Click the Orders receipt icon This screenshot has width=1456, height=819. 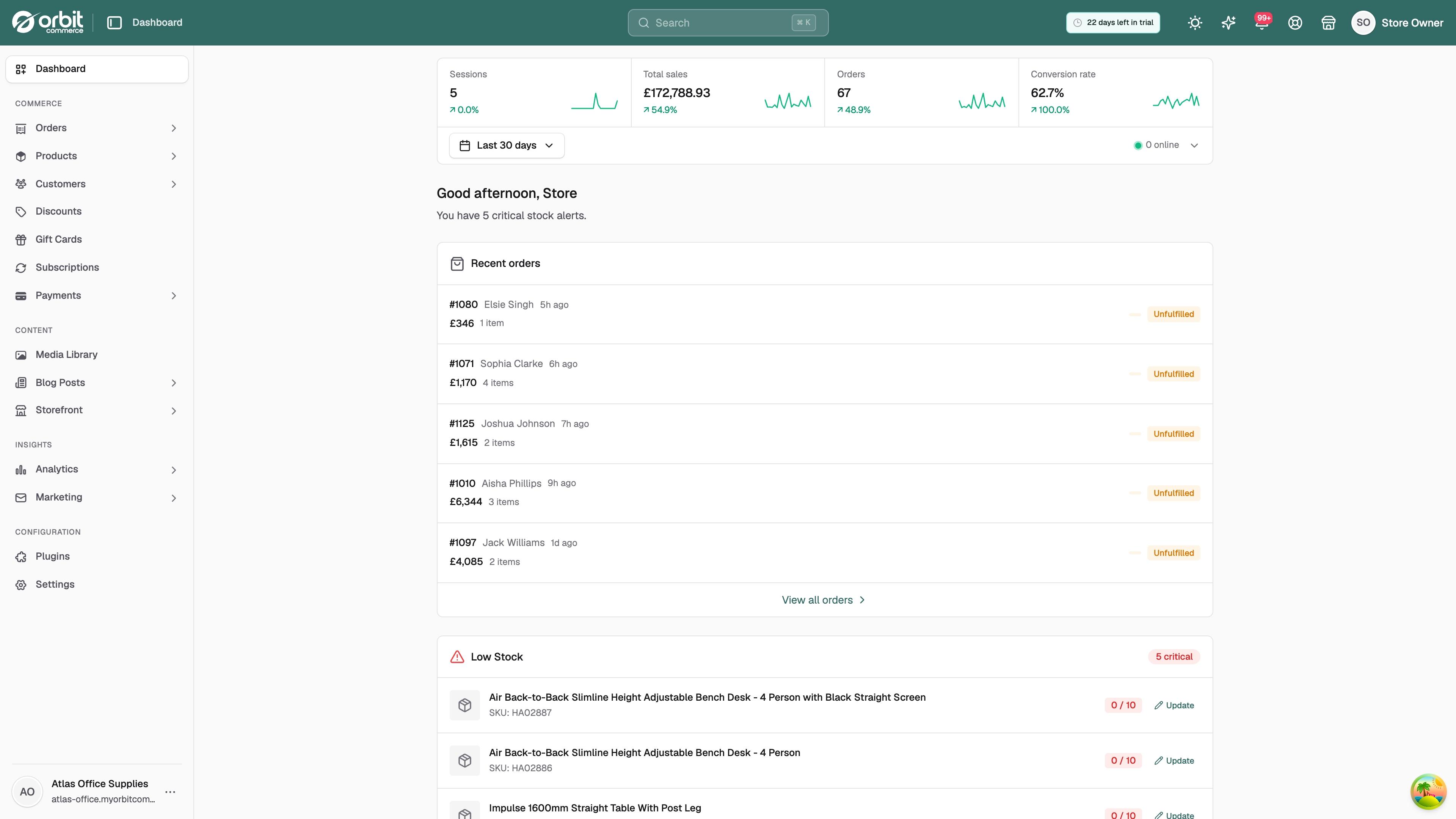tap(21, 128)
